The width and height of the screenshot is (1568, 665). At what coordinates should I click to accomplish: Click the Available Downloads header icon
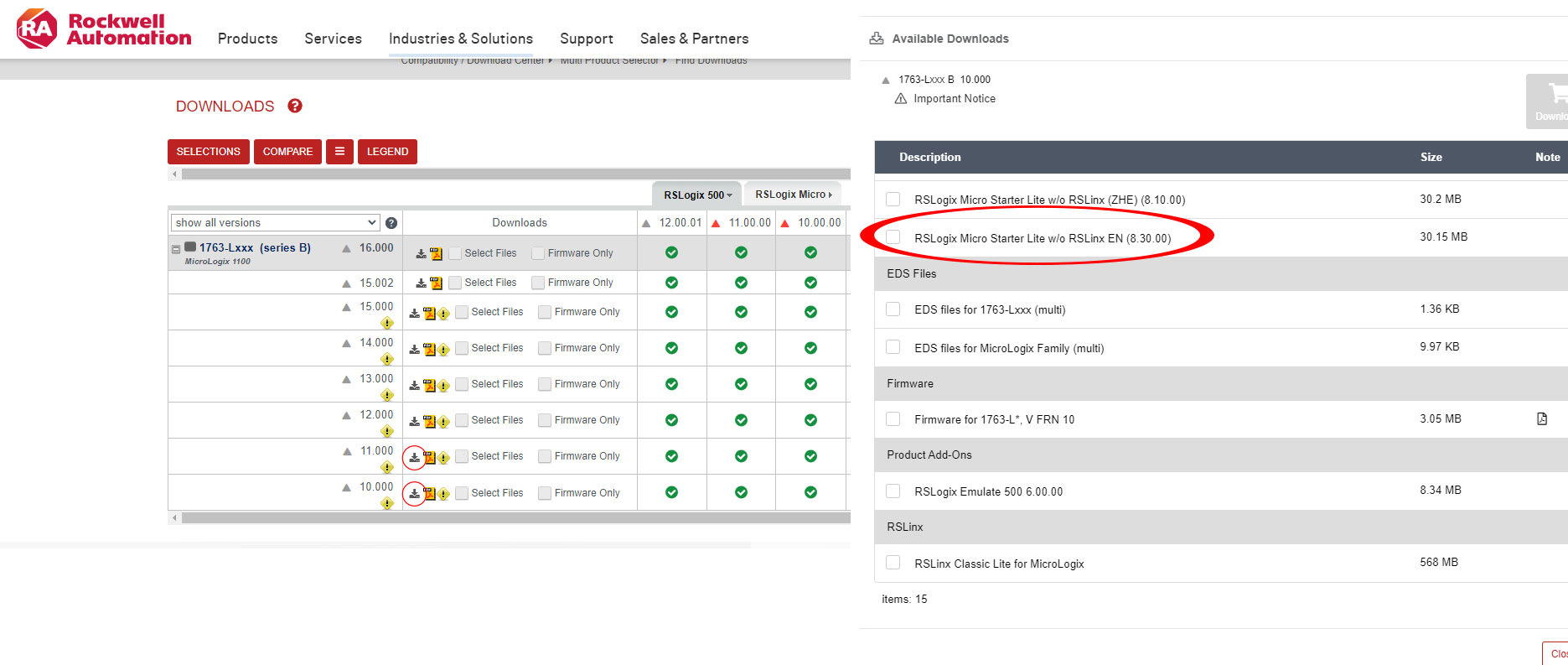tap(877, 38)
